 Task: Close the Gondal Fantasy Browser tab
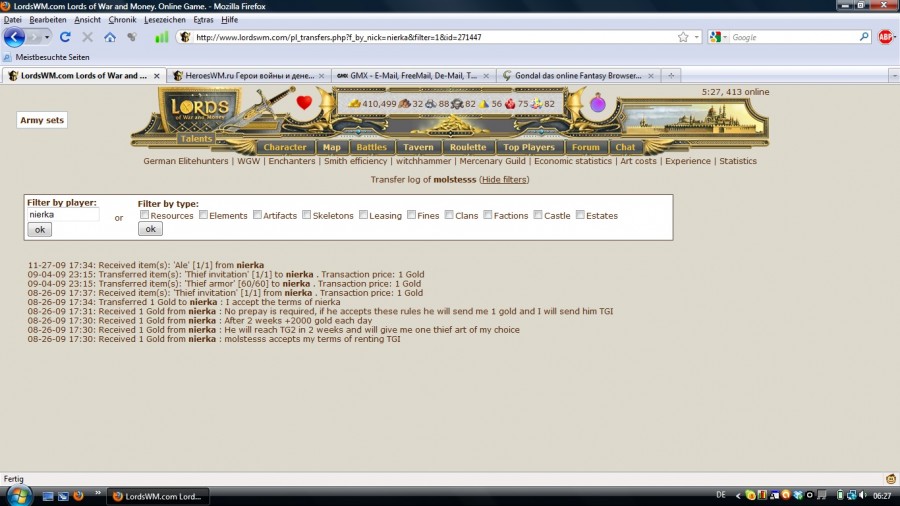click(651, 76)
